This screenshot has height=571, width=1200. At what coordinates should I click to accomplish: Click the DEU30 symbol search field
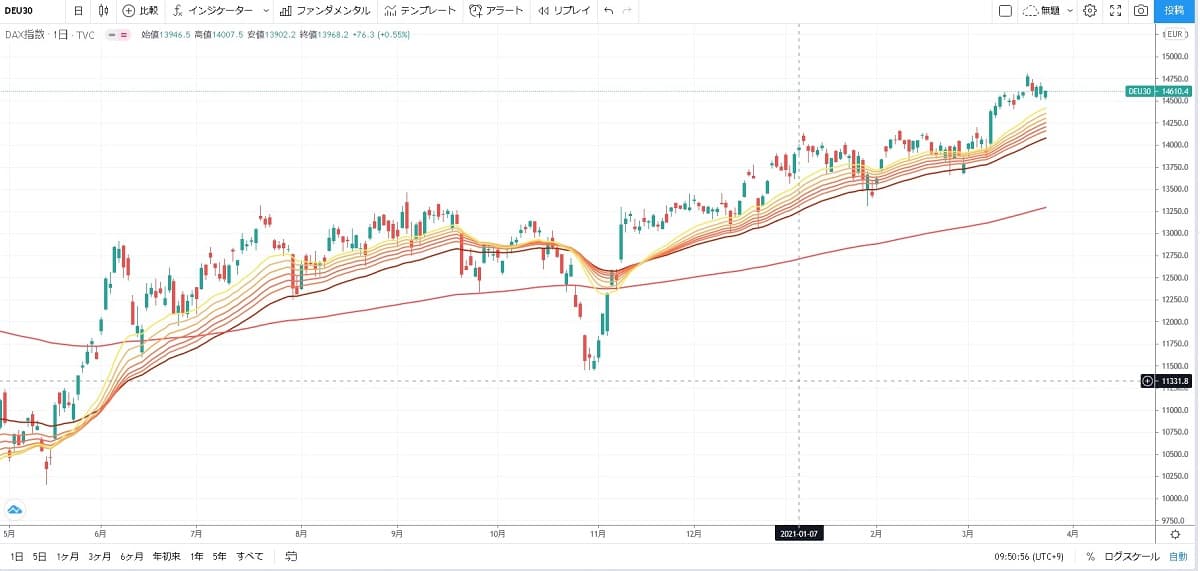click(30, 11)
